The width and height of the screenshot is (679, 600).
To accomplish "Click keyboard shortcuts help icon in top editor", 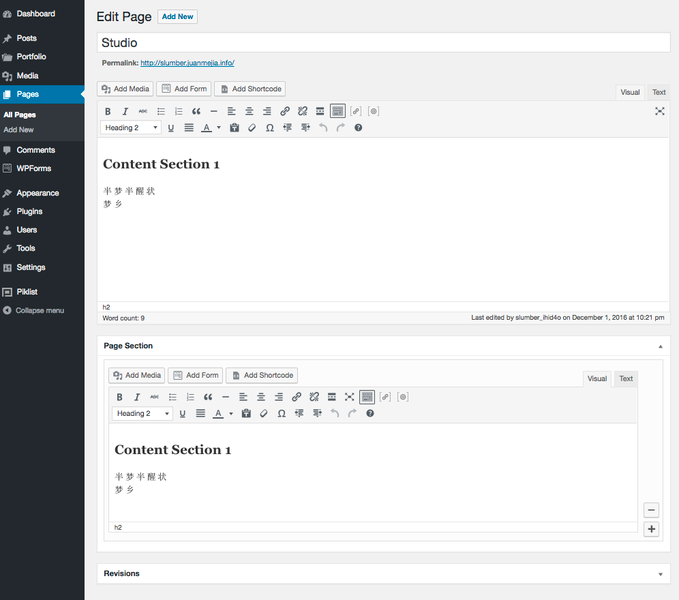I will pyautogui.click(x=358, y=128).
